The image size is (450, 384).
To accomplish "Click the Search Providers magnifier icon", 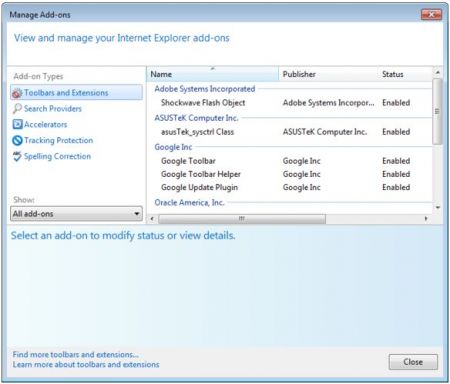I will [17, 109].
